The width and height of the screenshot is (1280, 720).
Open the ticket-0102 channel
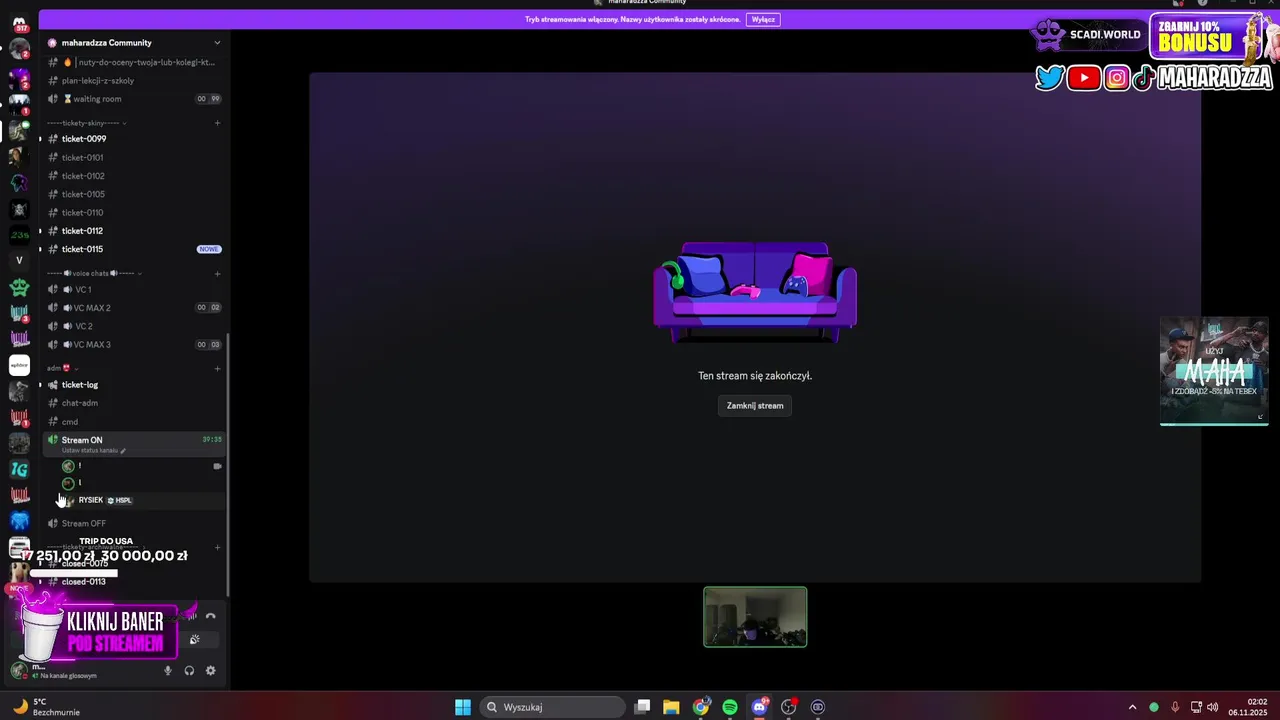(134, 176)
